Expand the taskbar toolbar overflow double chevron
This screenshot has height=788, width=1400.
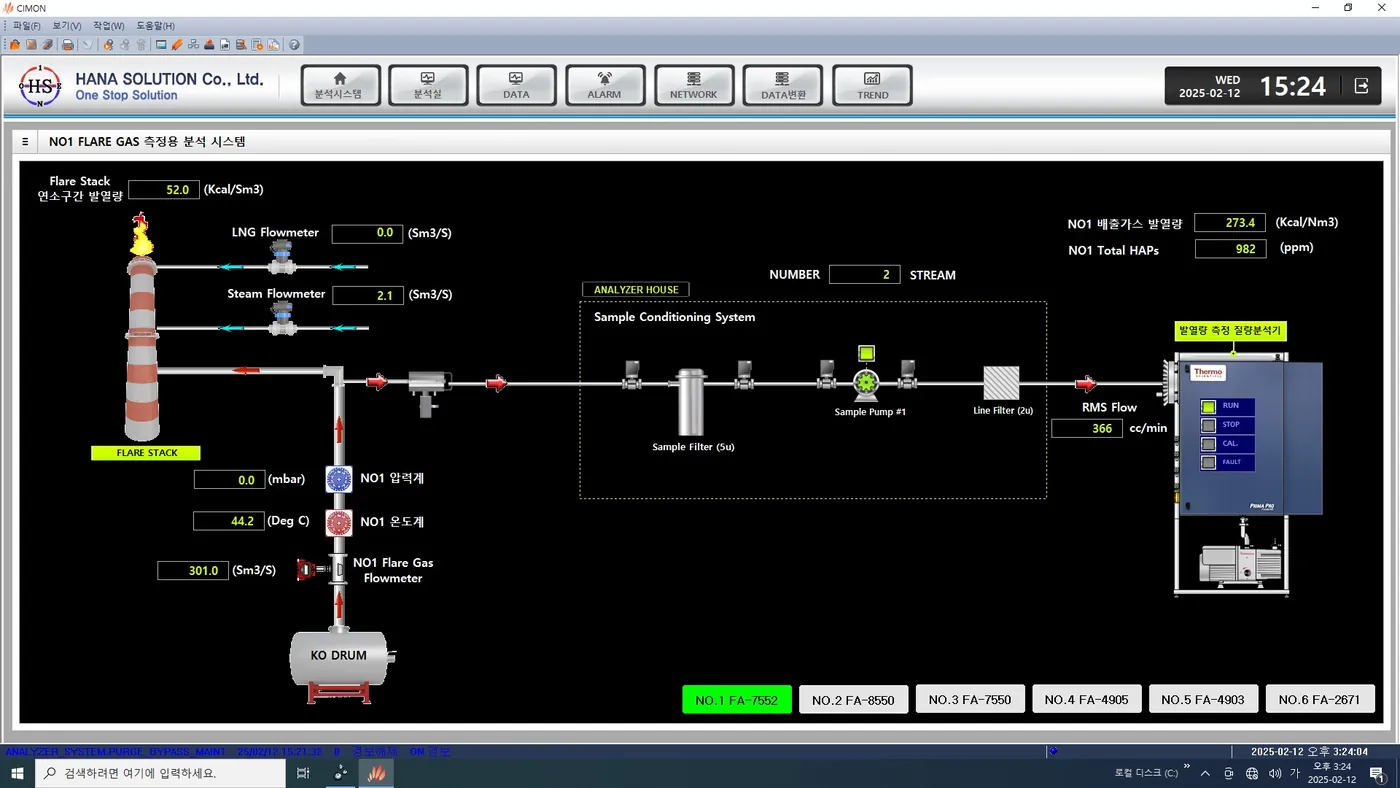click(1187, 767)
